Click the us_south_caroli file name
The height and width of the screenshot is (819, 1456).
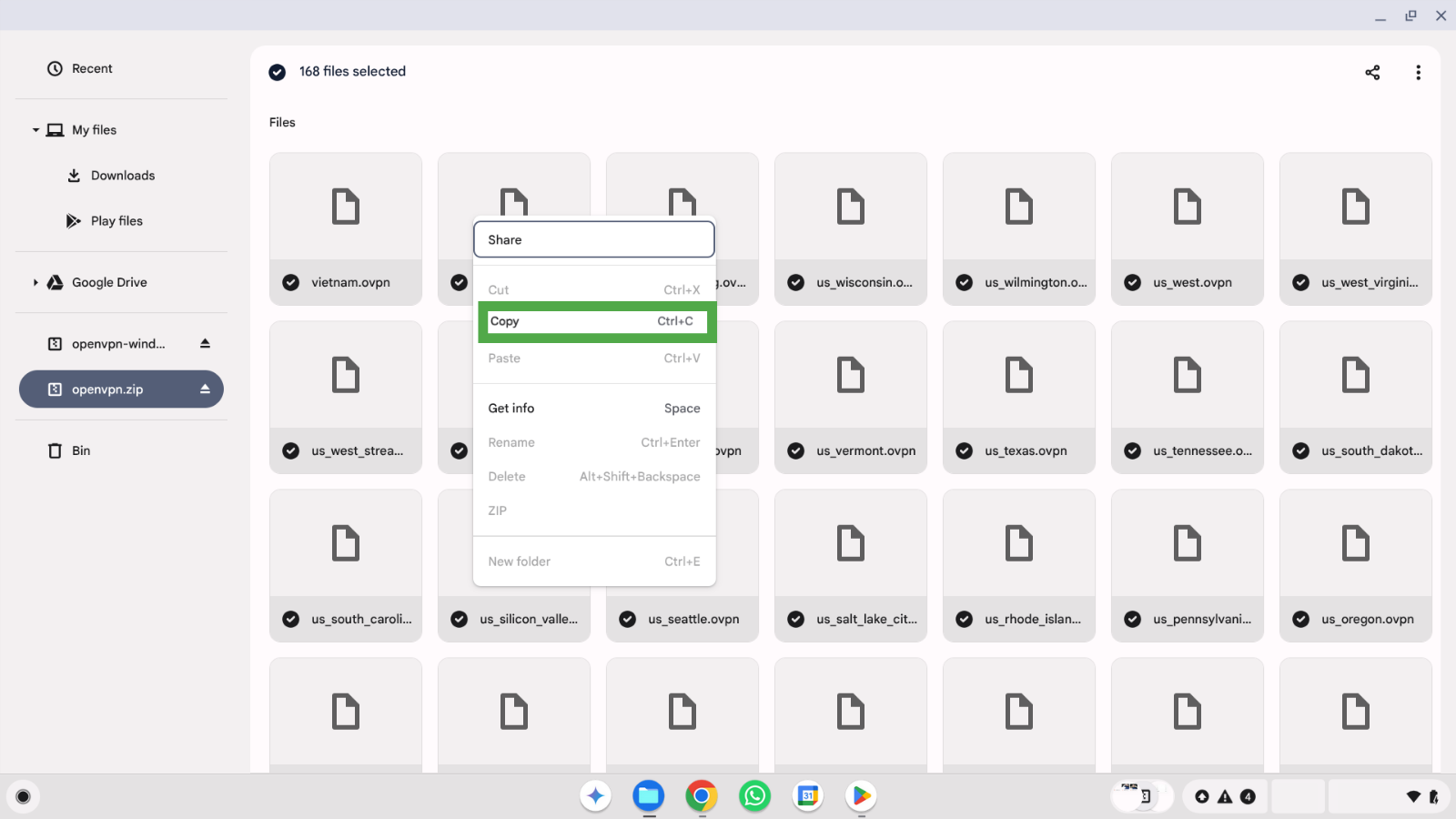361,619
